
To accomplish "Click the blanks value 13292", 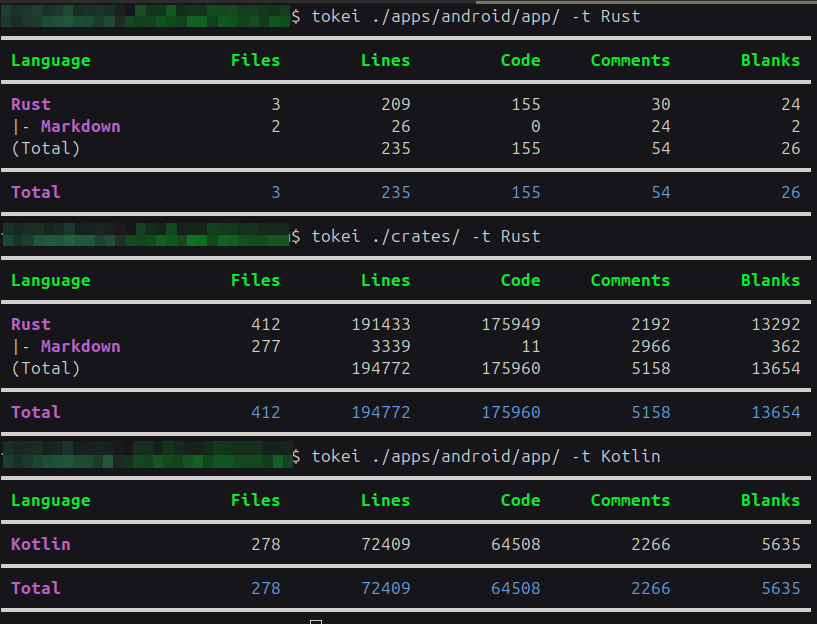I will click(x=776, y=325).
